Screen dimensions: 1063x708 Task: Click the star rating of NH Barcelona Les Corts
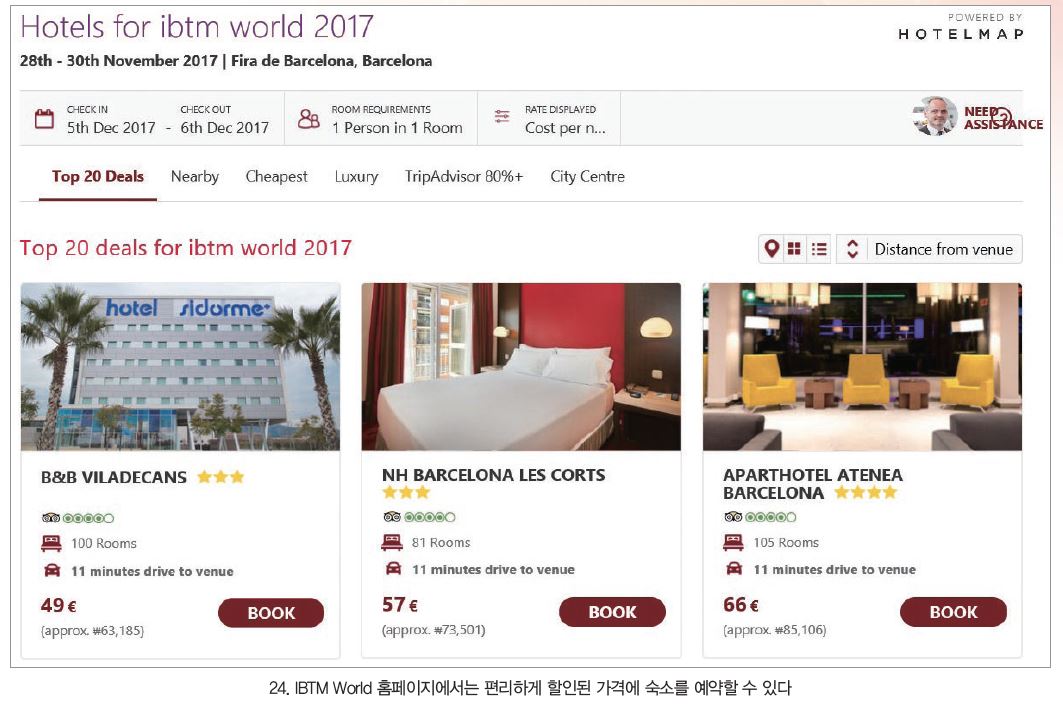tap(406, 492)
